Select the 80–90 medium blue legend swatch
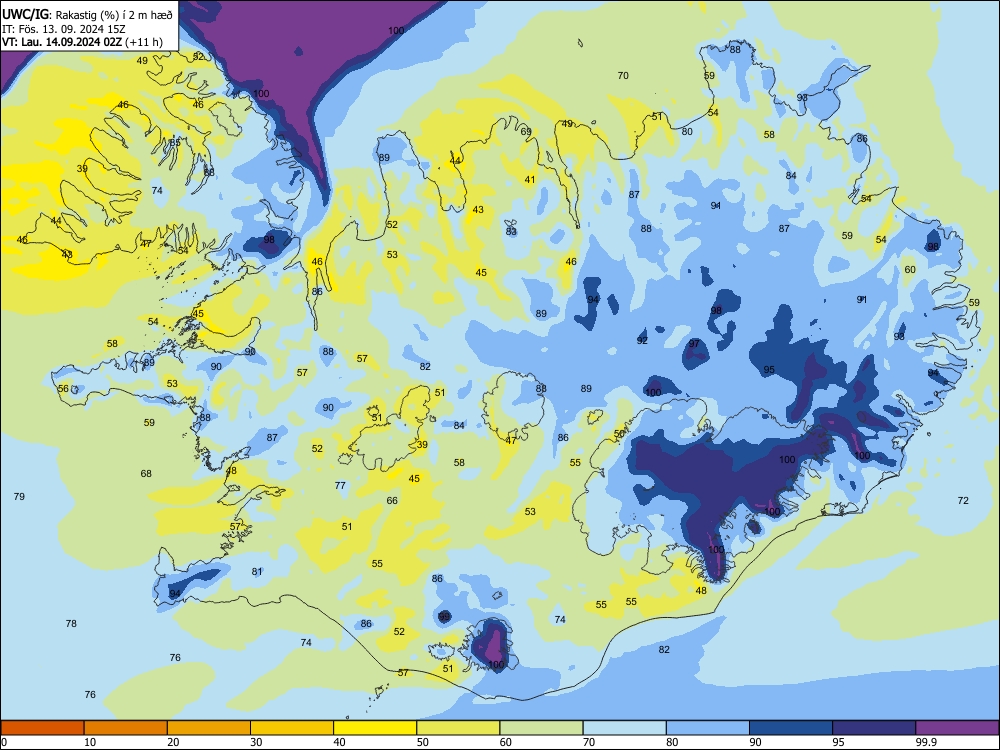Viewport: 1000px width, 750px height. [708, 728]
